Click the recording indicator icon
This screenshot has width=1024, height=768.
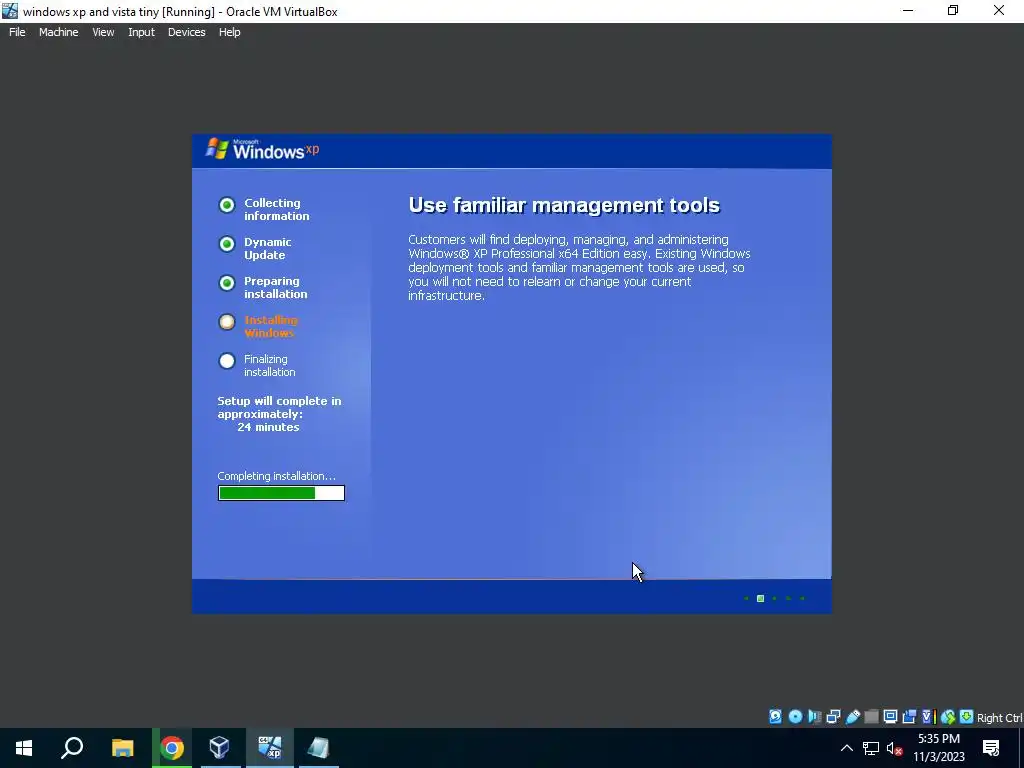(909, 717)
